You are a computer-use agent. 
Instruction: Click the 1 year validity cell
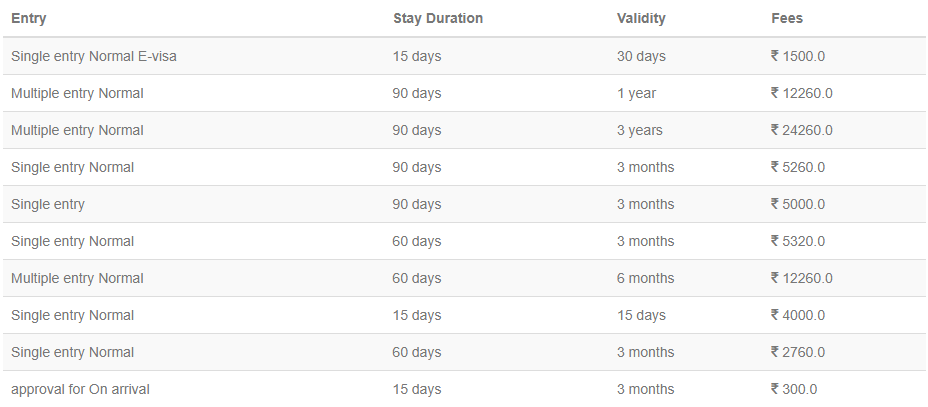coord(636,93)
